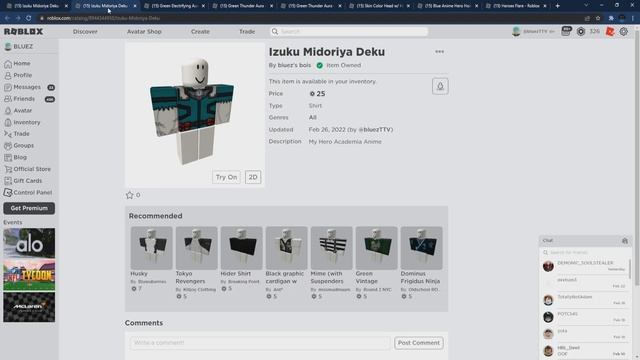Image resolution: width=640 pixels, height=360 pixels.
Task: Open Avatar Shop in top navigation
Action: (144, 31)
